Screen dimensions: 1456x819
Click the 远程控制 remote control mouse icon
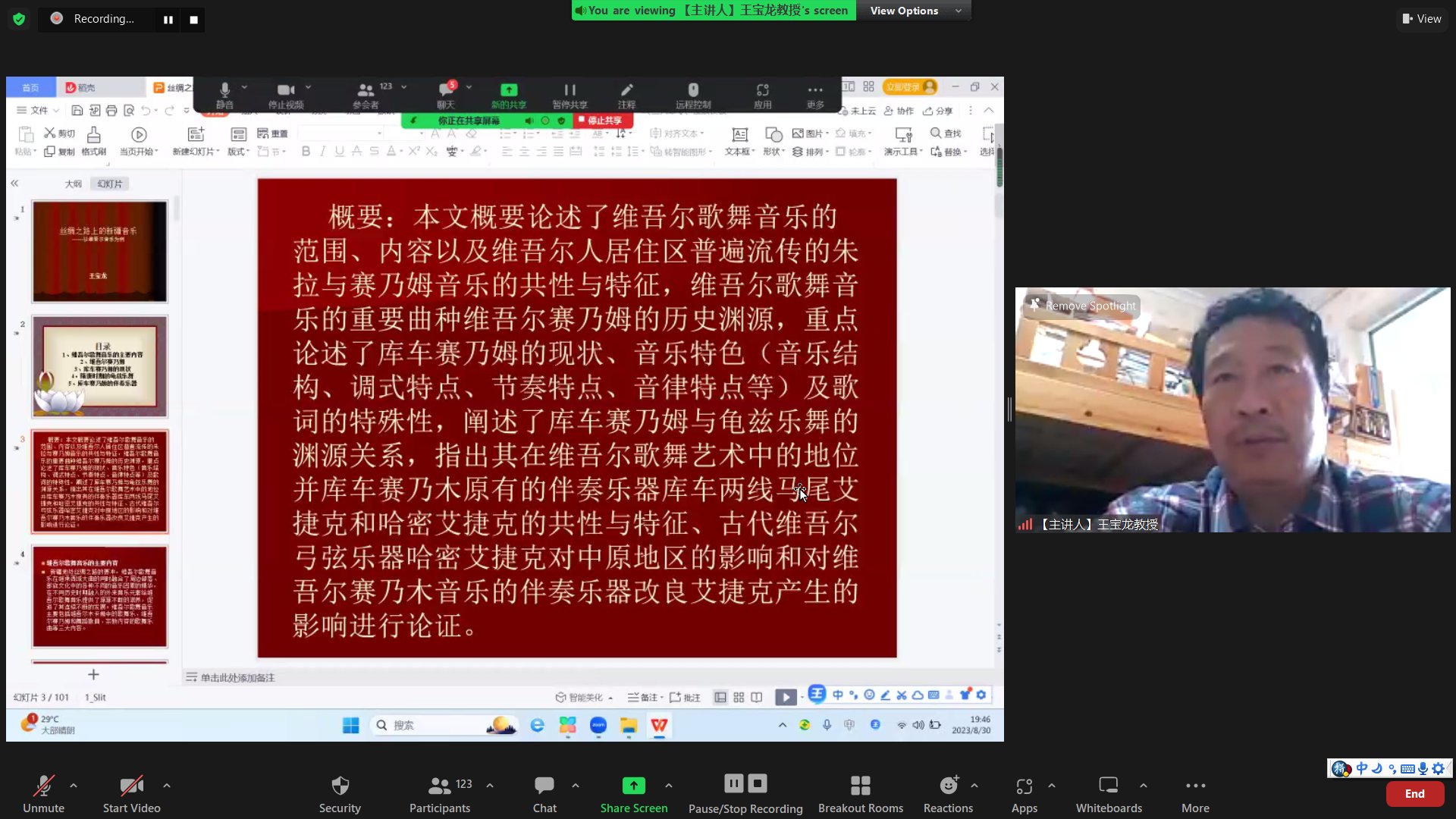693,89
